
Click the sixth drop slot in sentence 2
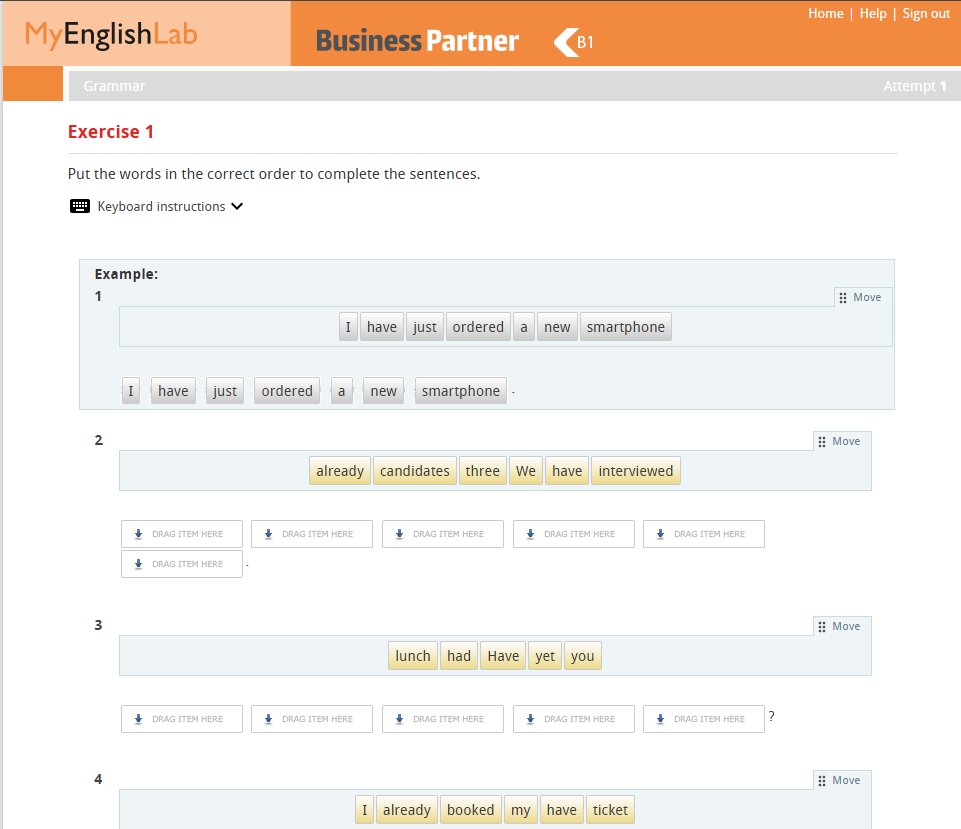[182, 564]
